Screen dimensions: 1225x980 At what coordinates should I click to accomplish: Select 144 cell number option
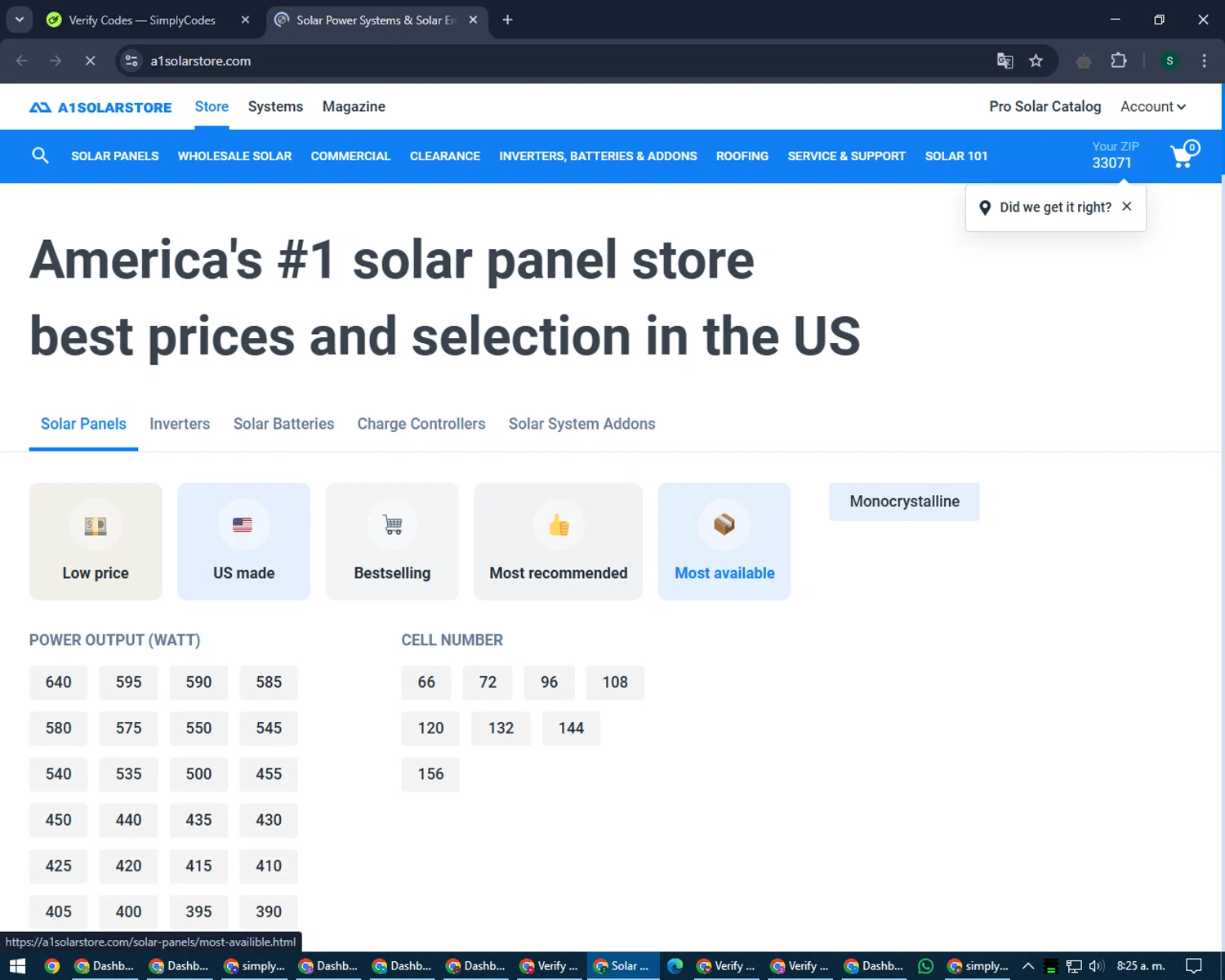coord(571,728)
